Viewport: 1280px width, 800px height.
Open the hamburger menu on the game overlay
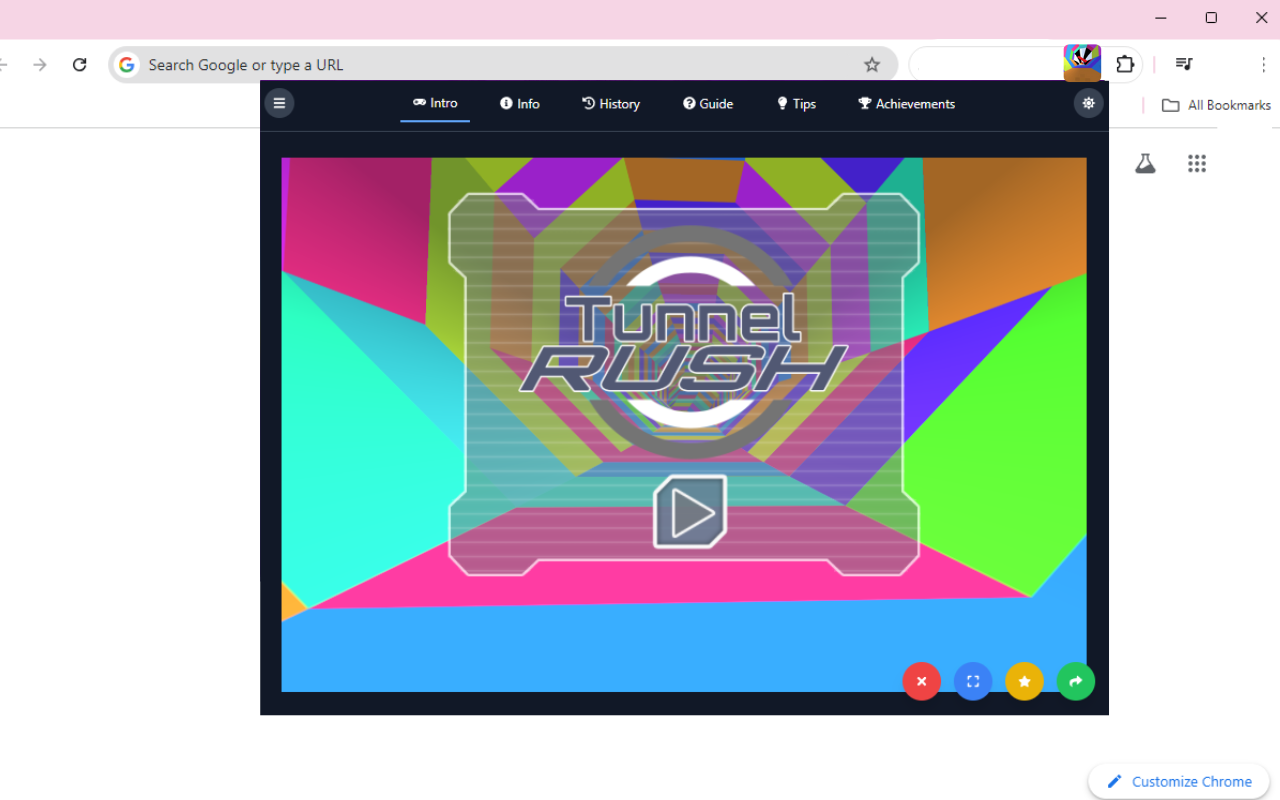(279, 103)
